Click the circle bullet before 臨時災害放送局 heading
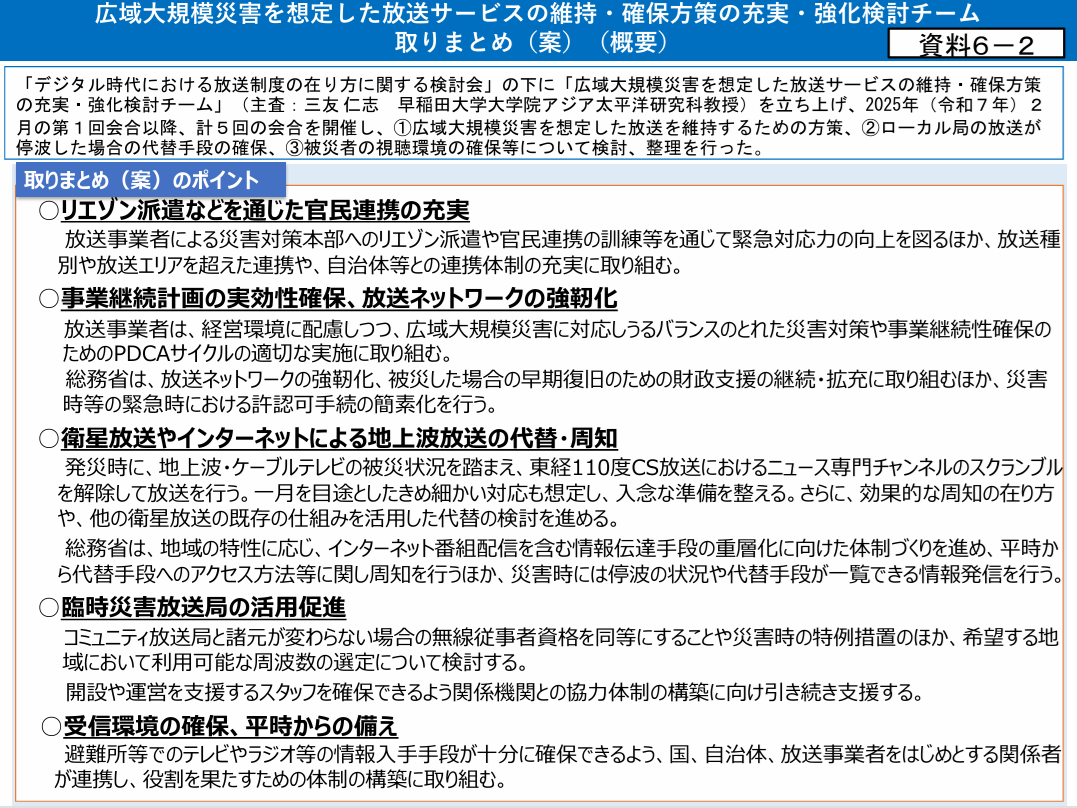Screen dimensions: 1077x808 coord(49,607)
